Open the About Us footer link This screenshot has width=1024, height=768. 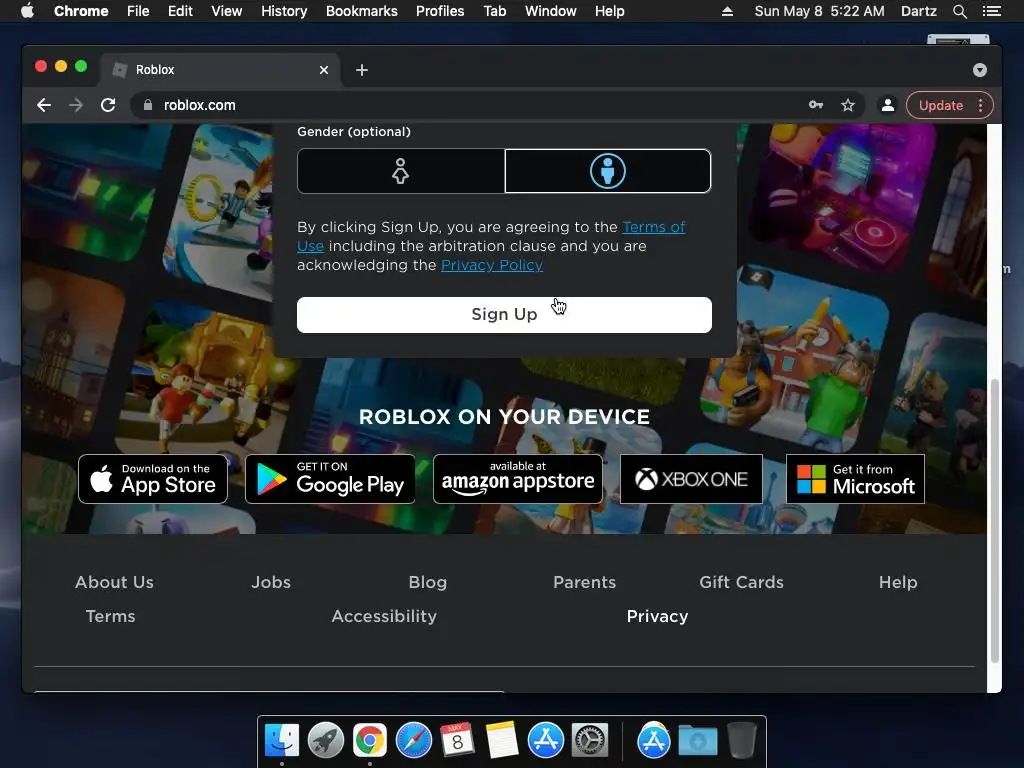coord(114,582)
